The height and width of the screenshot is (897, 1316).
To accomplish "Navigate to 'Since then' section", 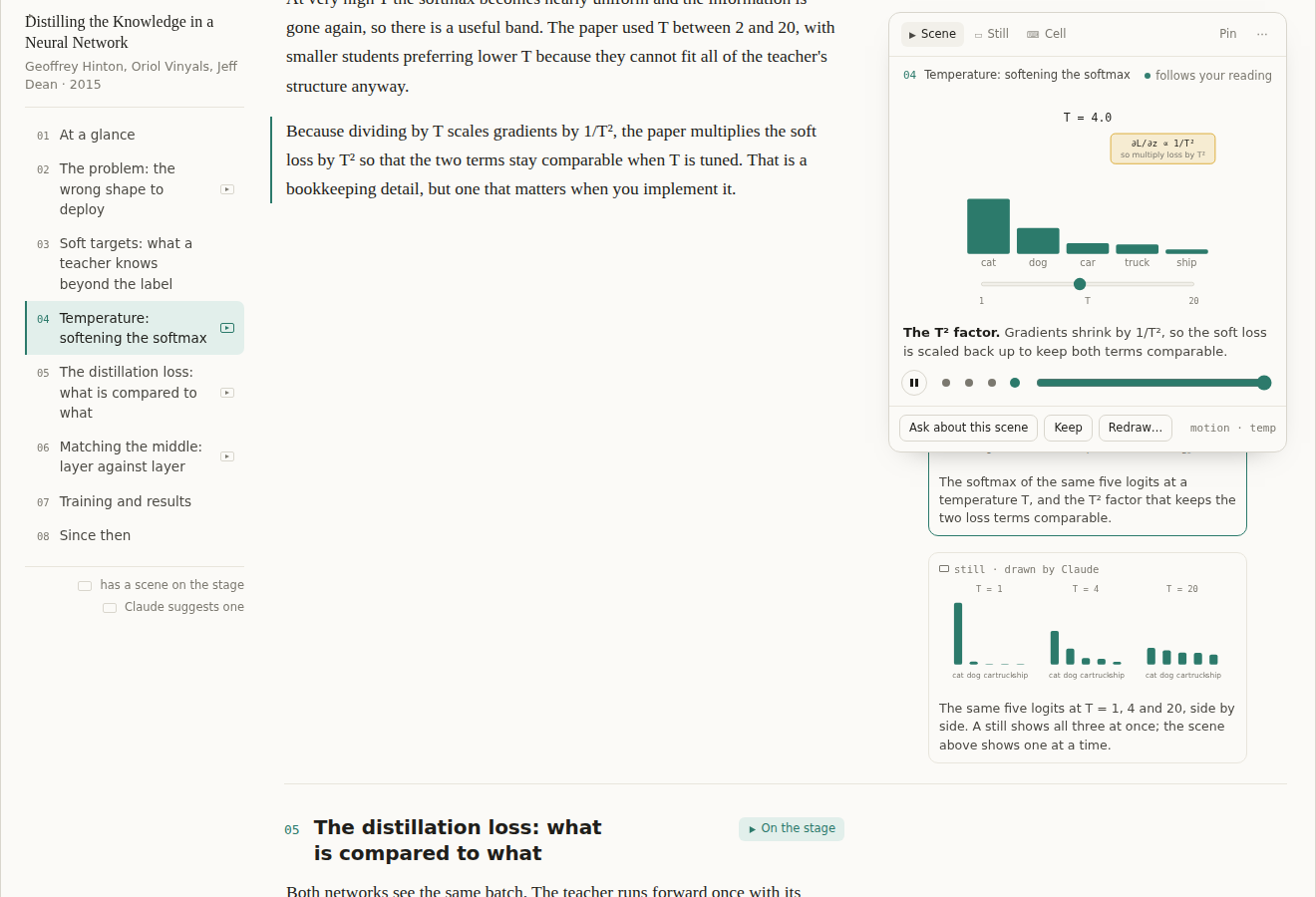I will [x=135, y=535].
